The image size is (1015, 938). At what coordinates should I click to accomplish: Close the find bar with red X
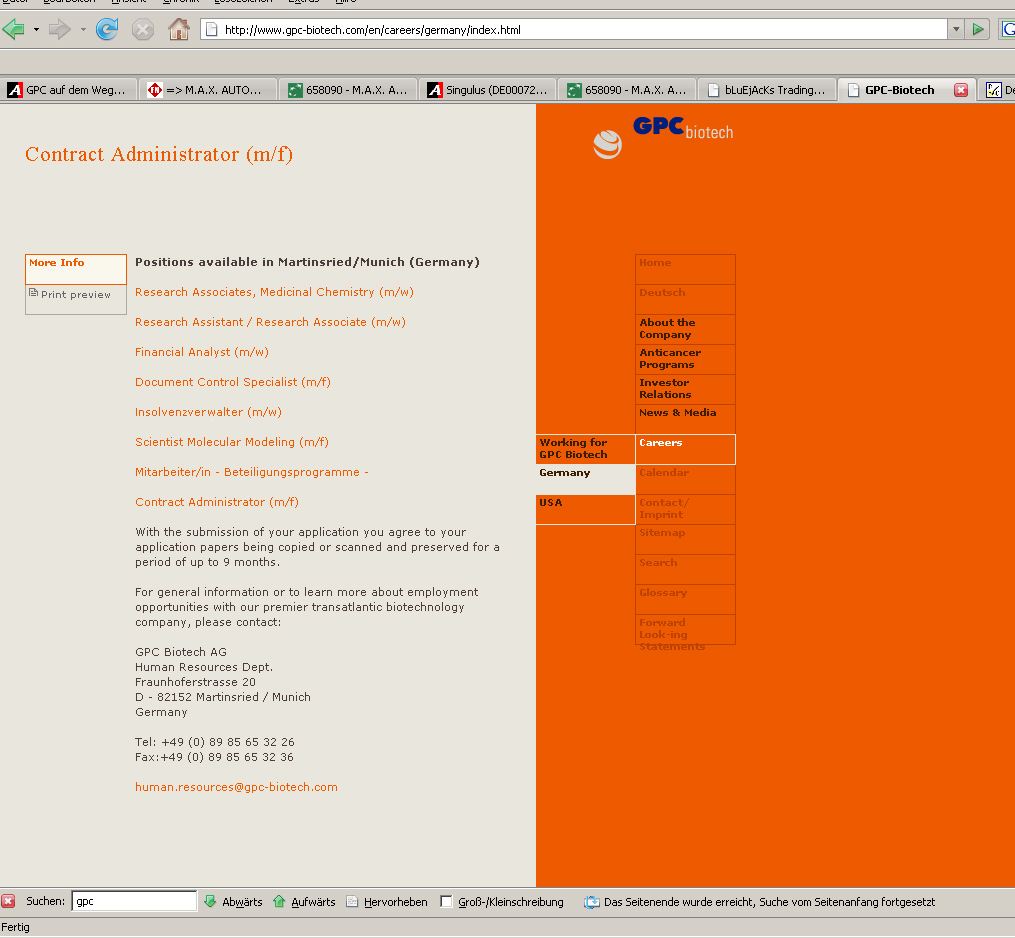8,901
